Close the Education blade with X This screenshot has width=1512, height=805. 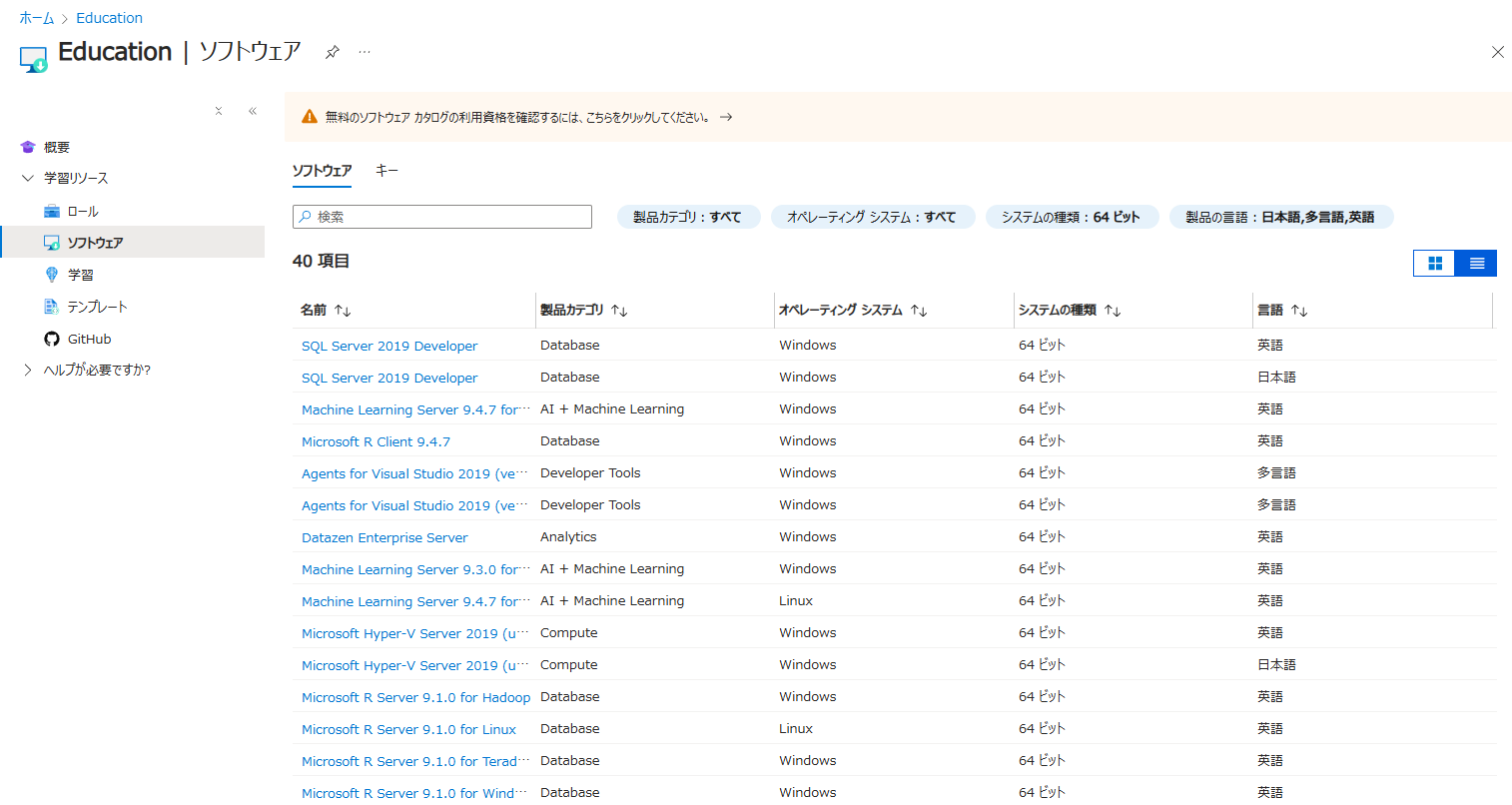1497,52
